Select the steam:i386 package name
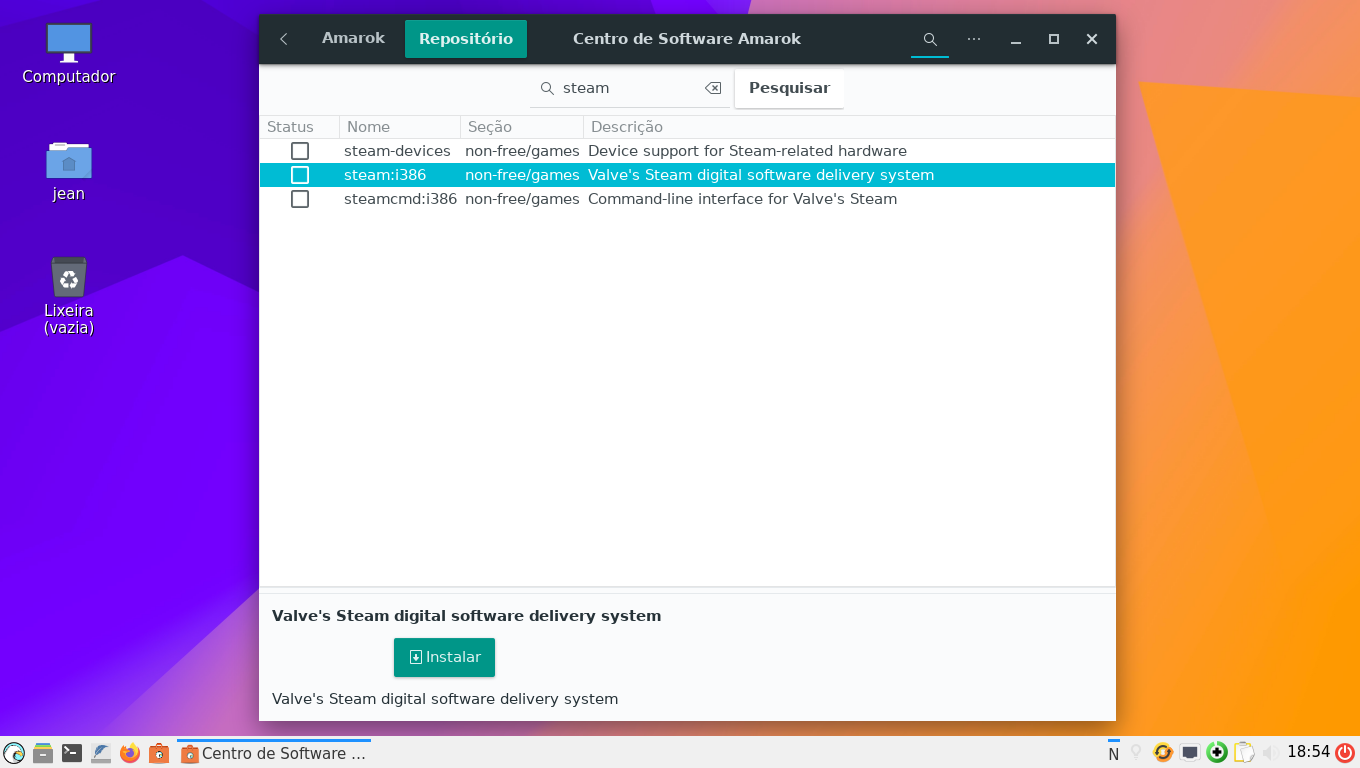This screenshot has height=768, width=1360. coord(385,175)
